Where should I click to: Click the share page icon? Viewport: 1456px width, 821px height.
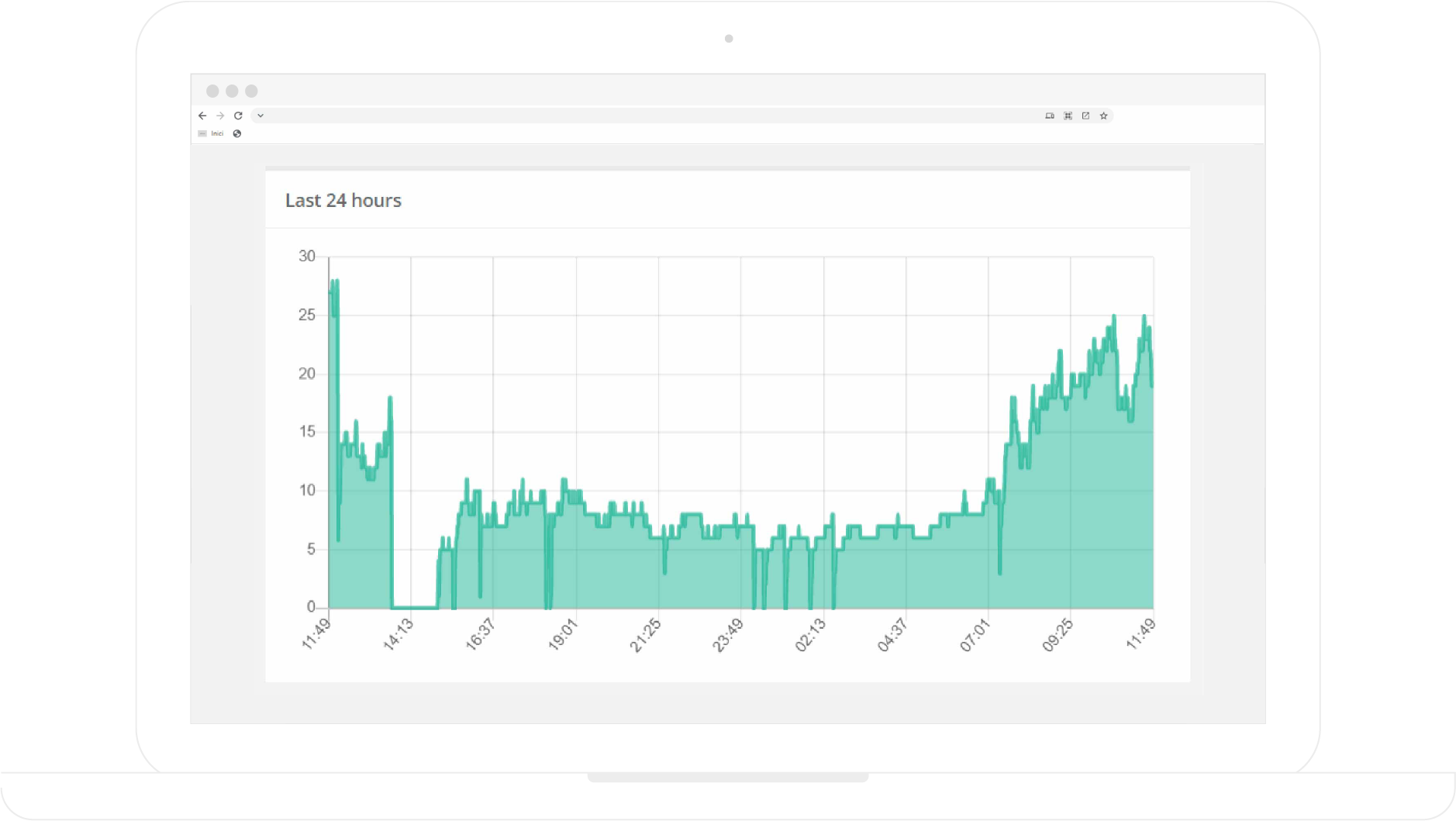click(x=1085, y=116)
